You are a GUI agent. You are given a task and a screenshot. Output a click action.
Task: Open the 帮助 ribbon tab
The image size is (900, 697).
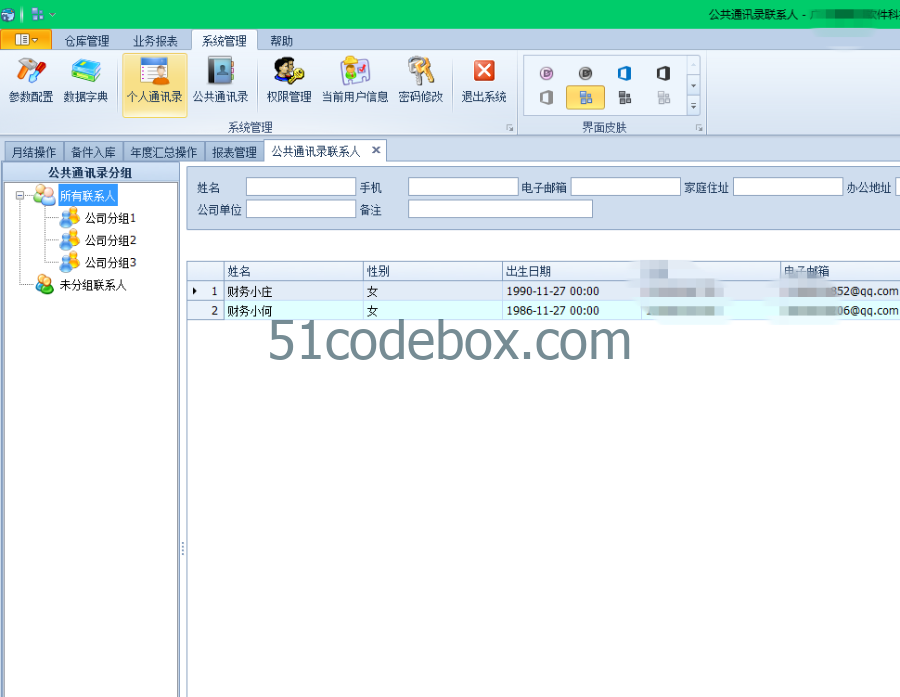pos(281,41)
